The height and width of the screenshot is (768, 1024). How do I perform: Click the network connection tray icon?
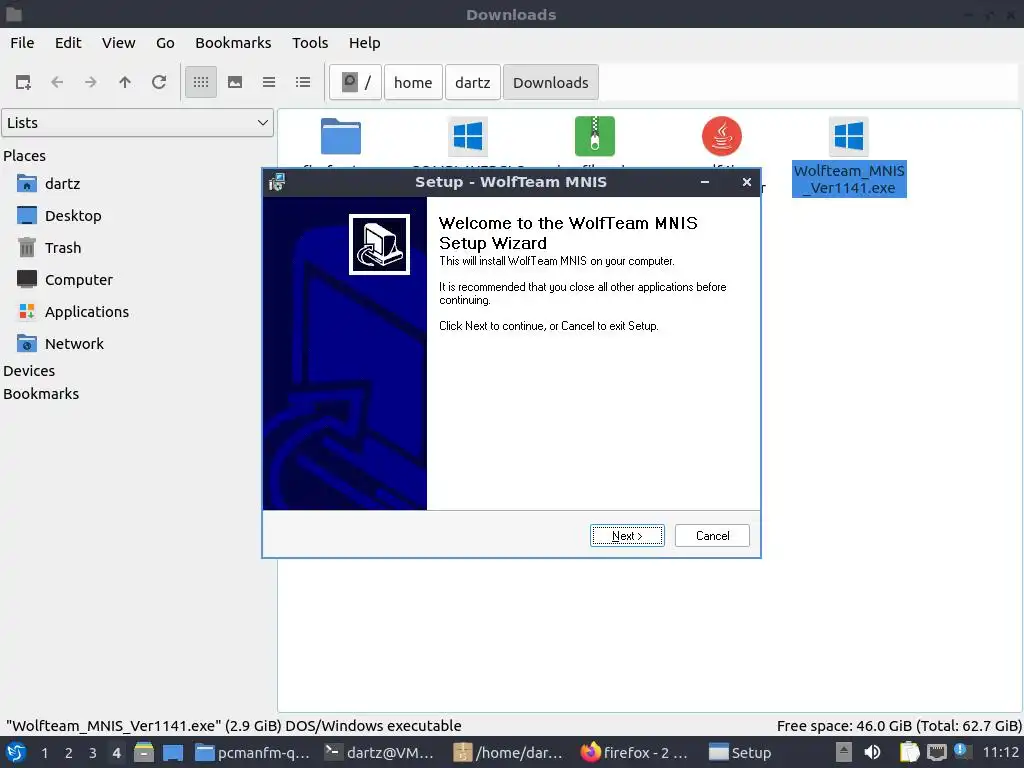coord(936,752)
